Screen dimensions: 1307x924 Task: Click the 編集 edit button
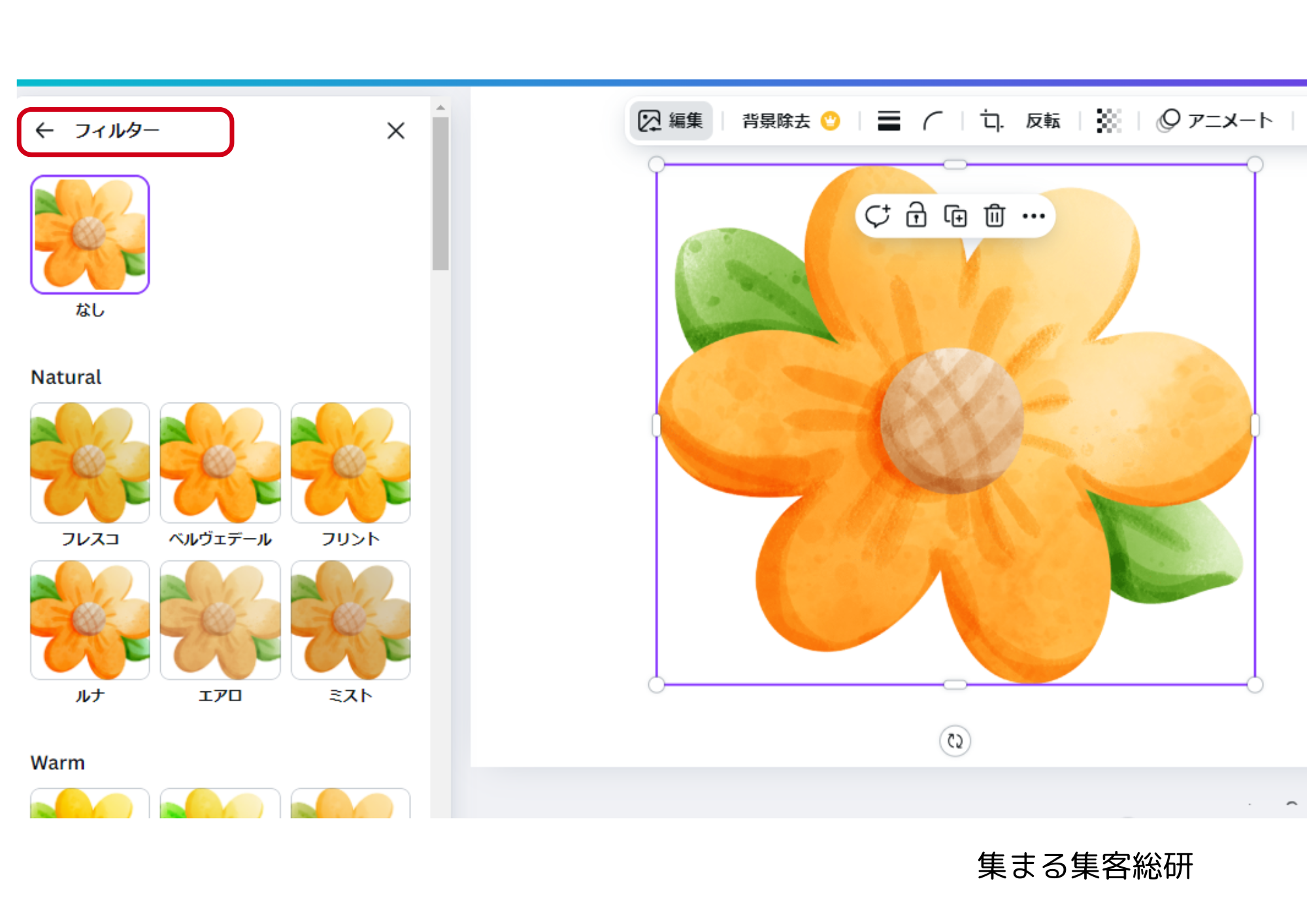(x=670, y=121)
